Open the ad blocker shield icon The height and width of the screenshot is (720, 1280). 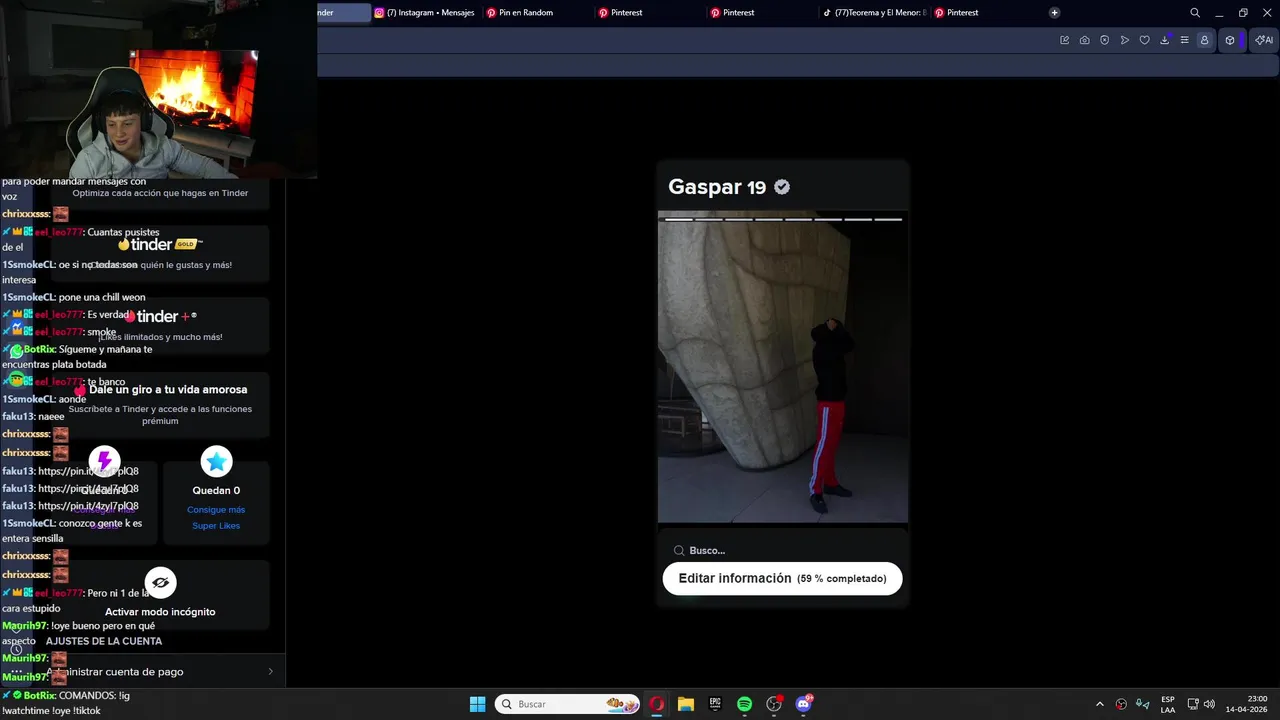tap(1104, 40)
